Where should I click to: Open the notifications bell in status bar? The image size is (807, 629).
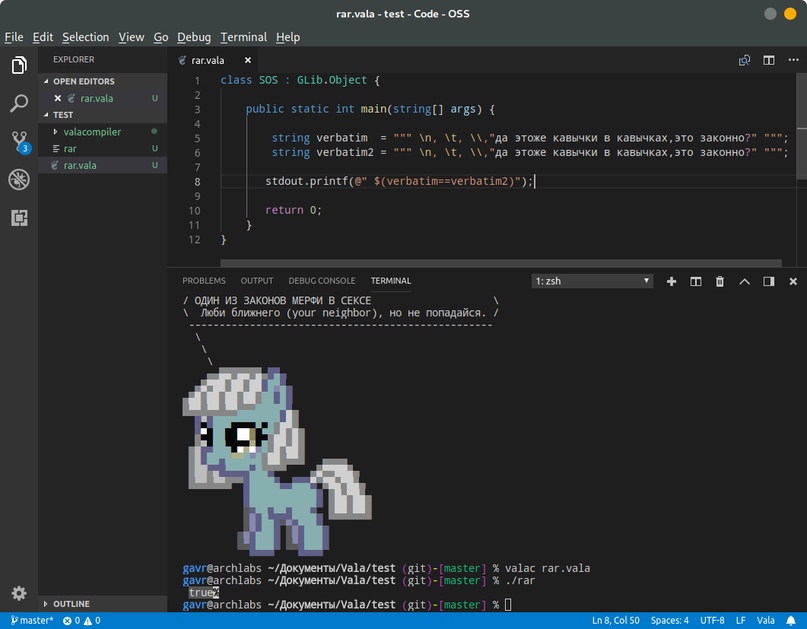(791, 621)
